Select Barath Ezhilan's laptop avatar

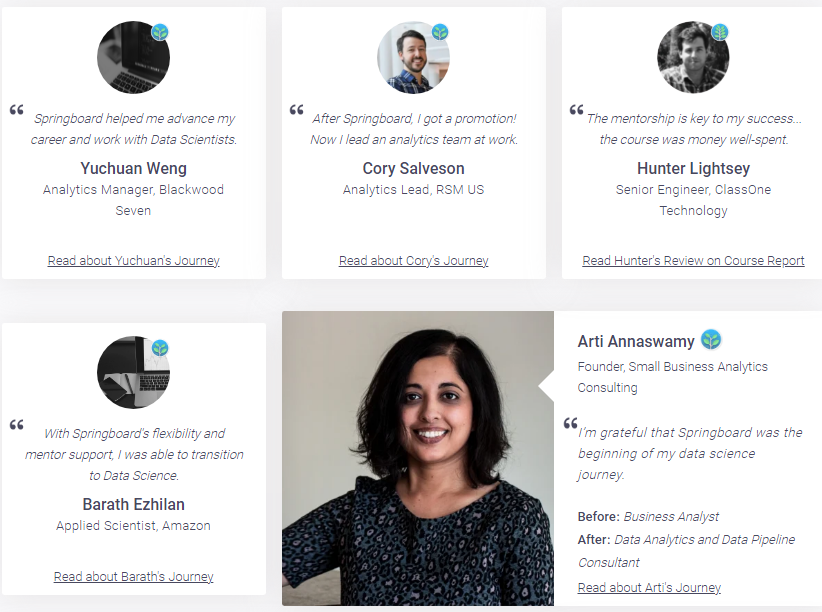131,374
